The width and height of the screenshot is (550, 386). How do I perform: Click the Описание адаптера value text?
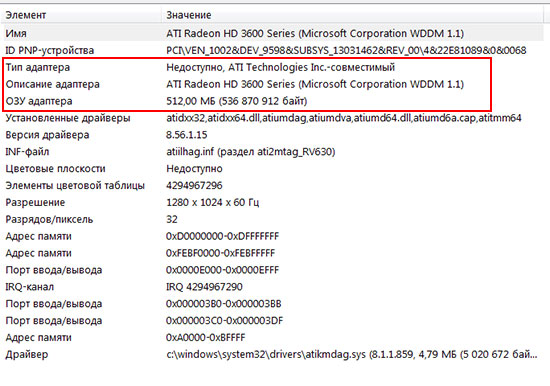[315, 84]
